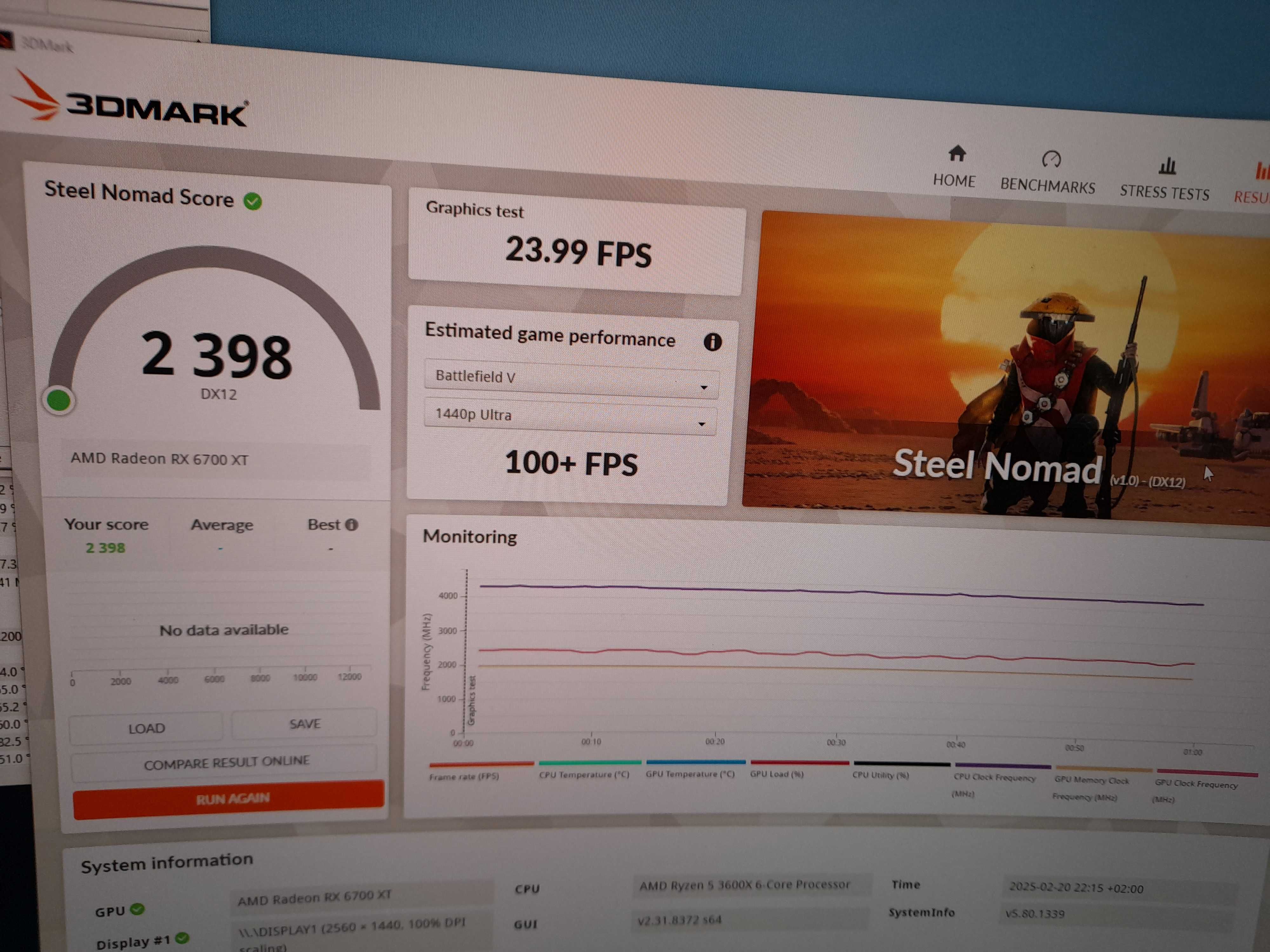Click the AMD Radeon RX 6700 XT label under score
Screen dimensions: 1270x952
tap(160, 459)
